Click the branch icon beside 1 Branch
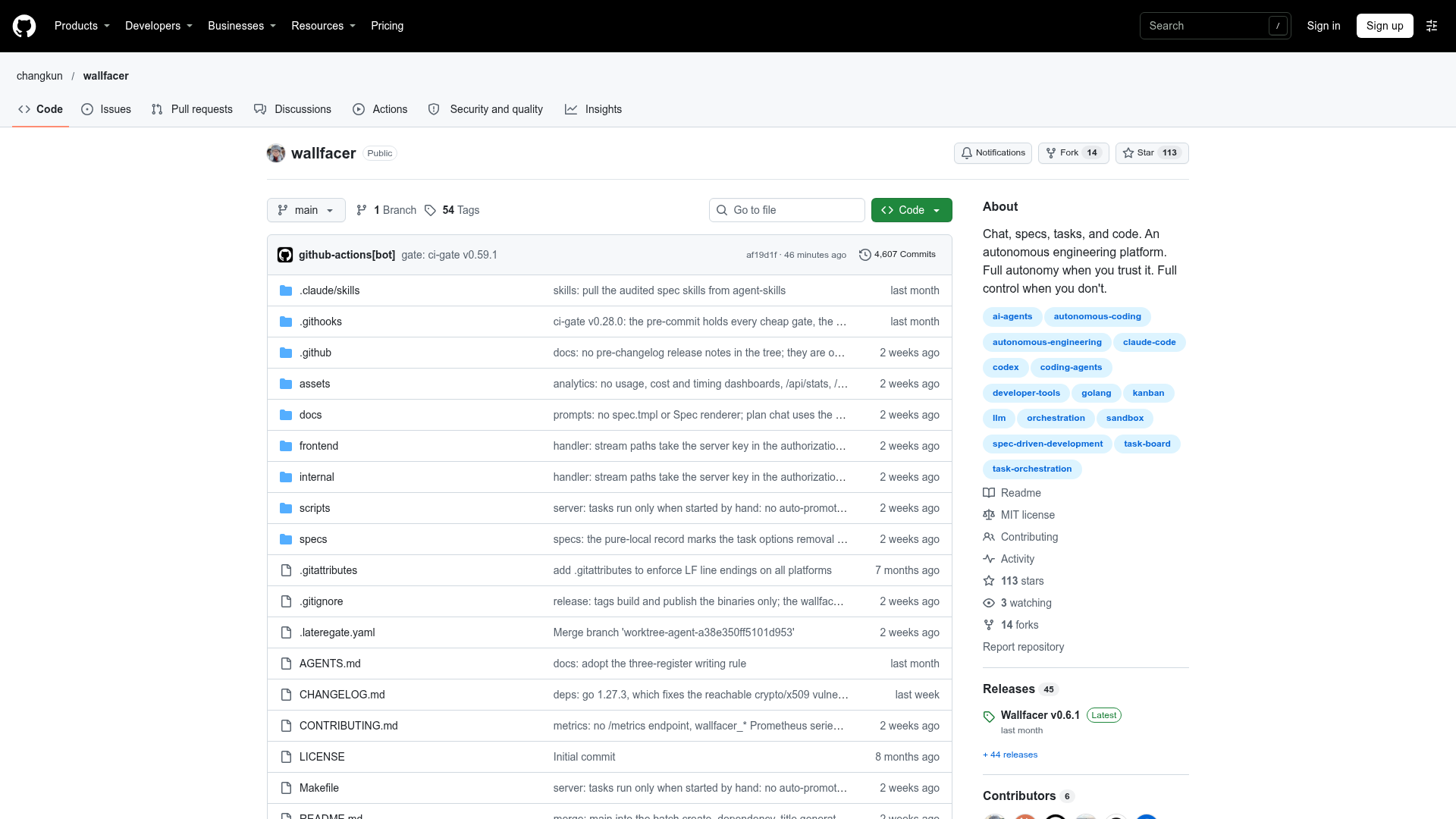The image size is (1456, 819). 362,210
